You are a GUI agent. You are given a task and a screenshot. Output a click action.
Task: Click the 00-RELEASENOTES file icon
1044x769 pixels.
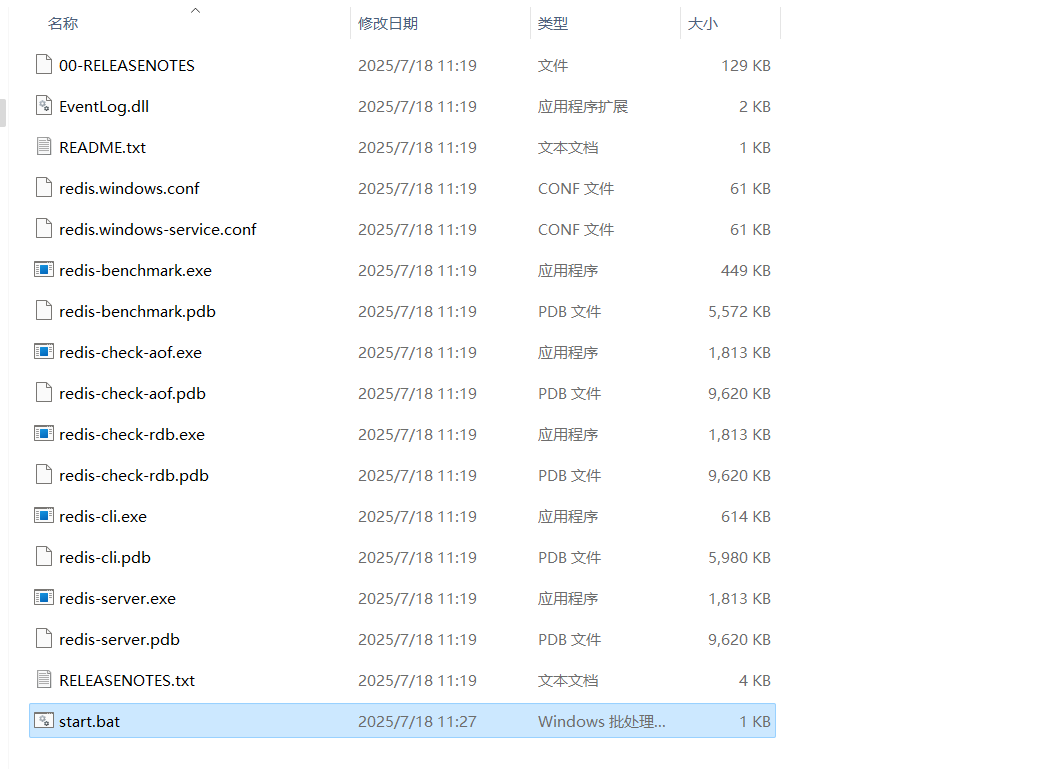pos(44,65)
